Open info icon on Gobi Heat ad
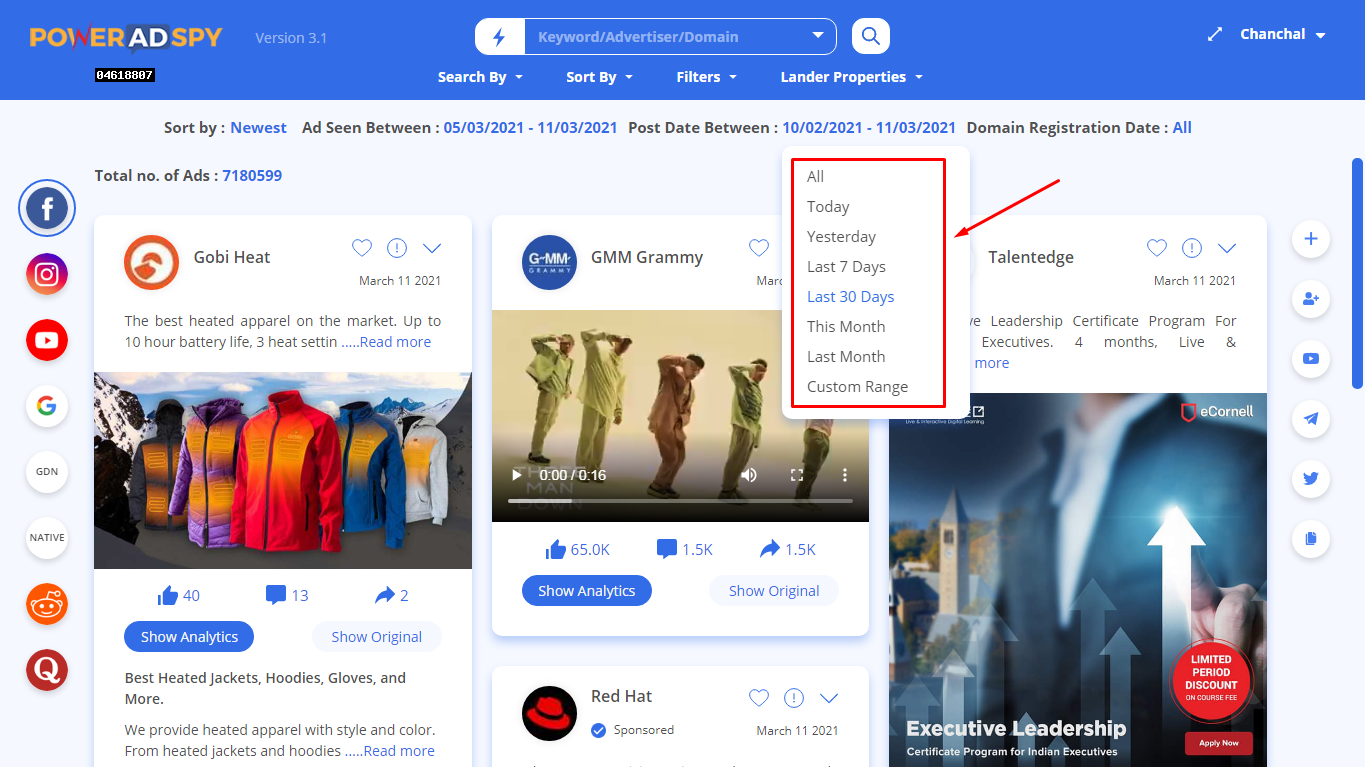This screenshot has height=767, width=1365. pyautogui.click(x=397, y=248)
